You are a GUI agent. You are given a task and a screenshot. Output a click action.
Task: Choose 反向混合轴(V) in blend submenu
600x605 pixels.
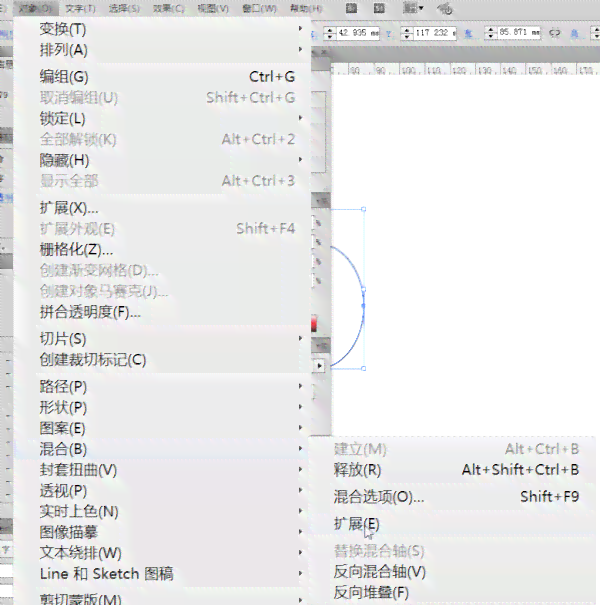(x=454, y=571)
